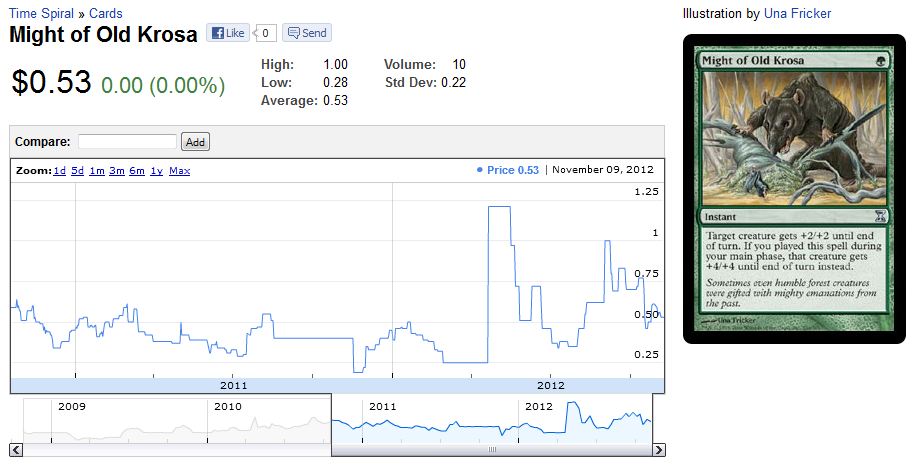Click the Add compare button

coord(196,142)
